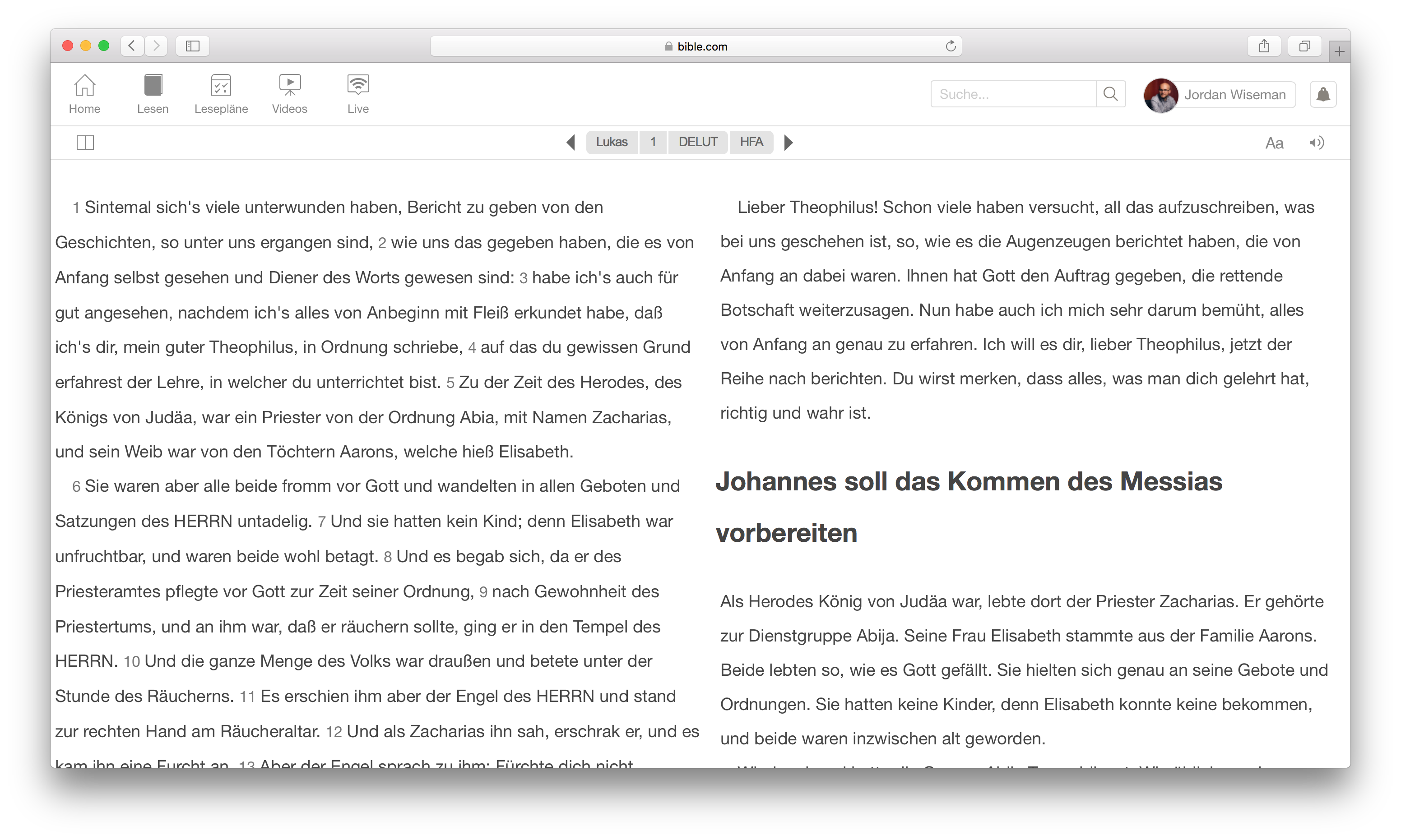Go to Lesepläne reading plans
Image resolution: width=1401 pixels, height=840 pixels.
[x=221, y=86]
